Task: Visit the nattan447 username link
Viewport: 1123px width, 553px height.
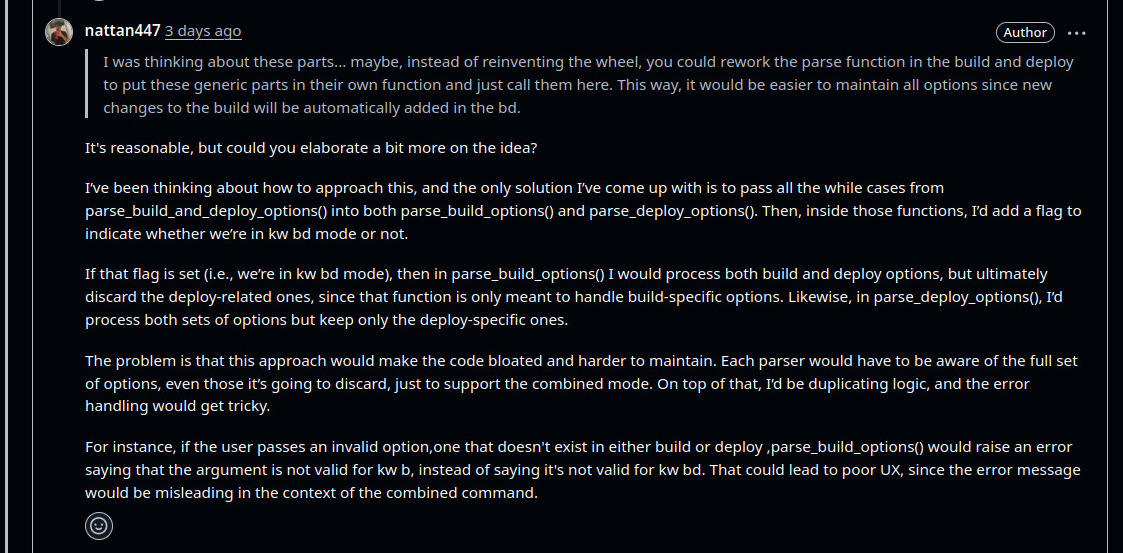Action: (122, 31)
